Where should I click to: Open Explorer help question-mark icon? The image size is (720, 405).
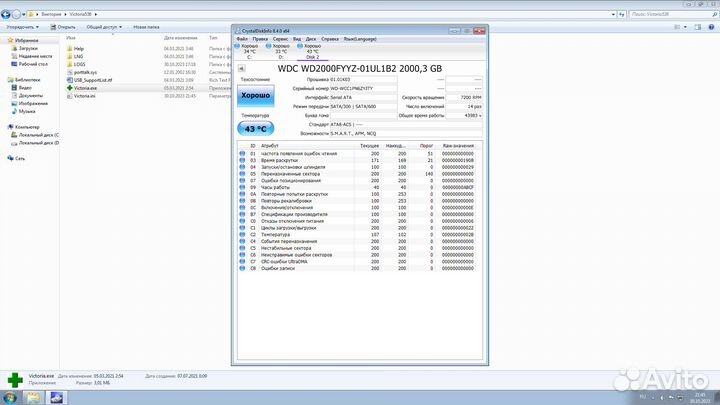(711, 27)
